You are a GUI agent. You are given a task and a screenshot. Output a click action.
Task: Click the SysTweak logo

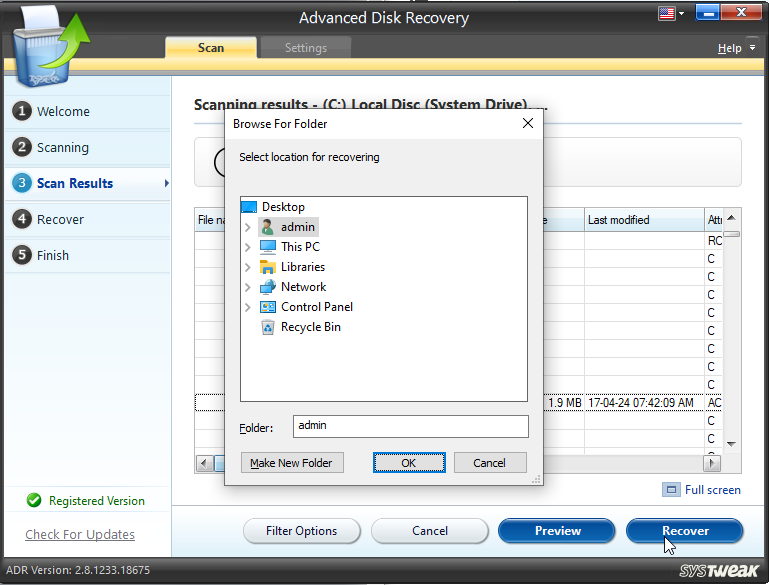click(719, 571)
